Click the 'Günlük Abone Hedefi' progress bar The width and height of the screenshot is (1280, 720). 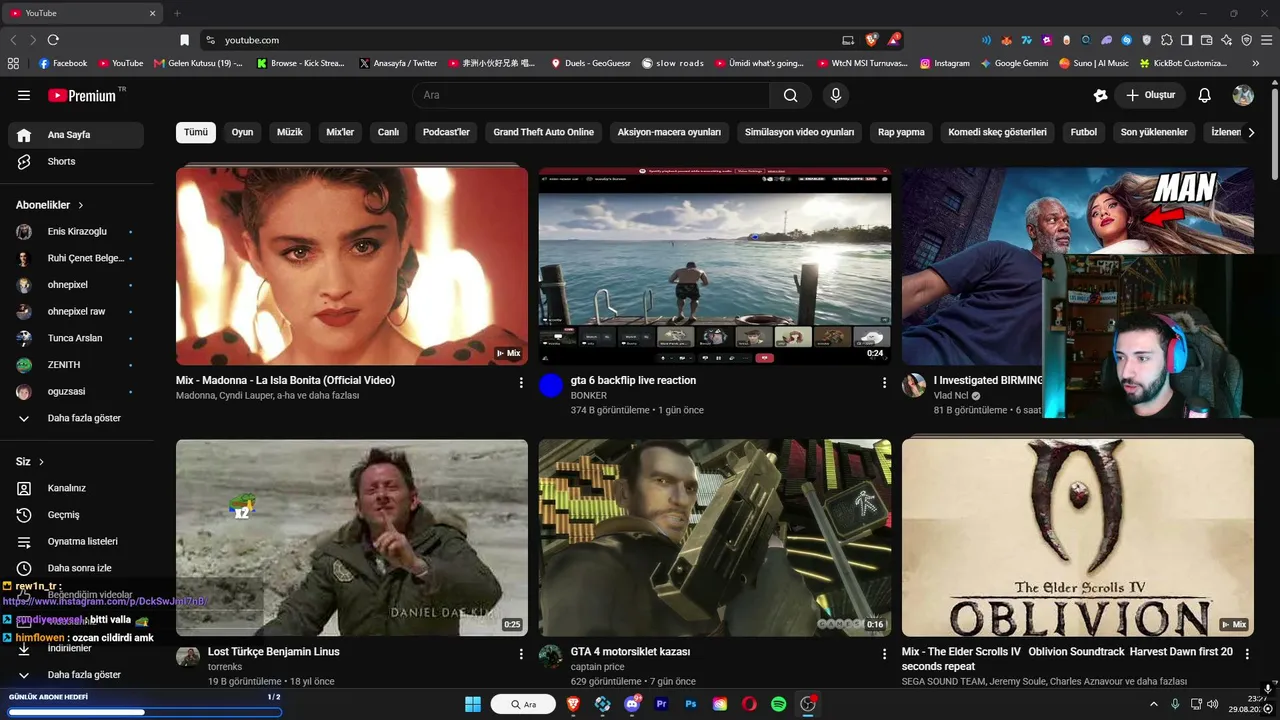pyautogui.click(x=144, y=712)
